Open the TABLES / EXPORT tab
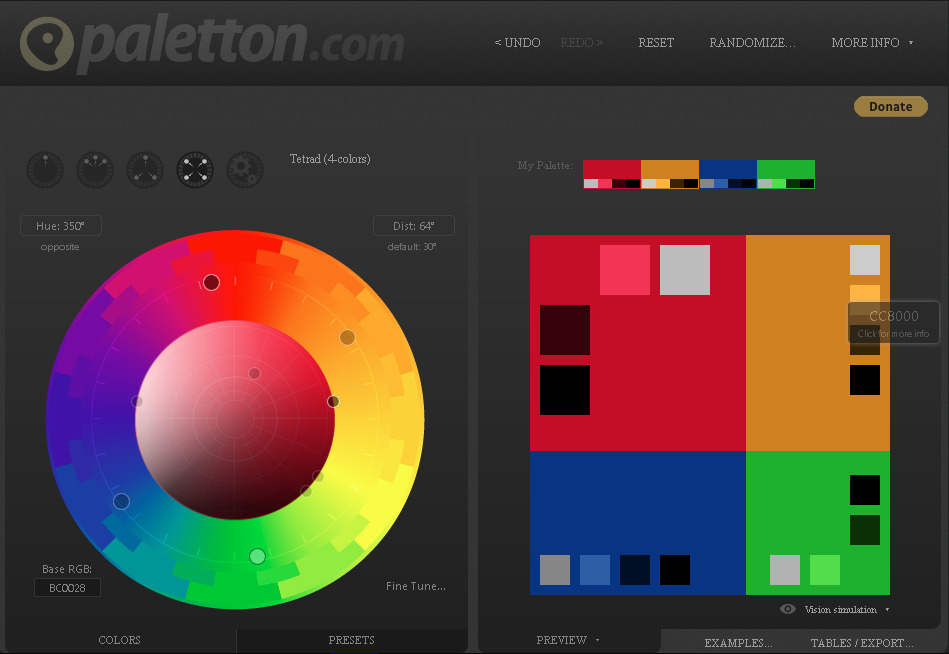Screen dimensions: 949x654 click(x=862, y=643)
